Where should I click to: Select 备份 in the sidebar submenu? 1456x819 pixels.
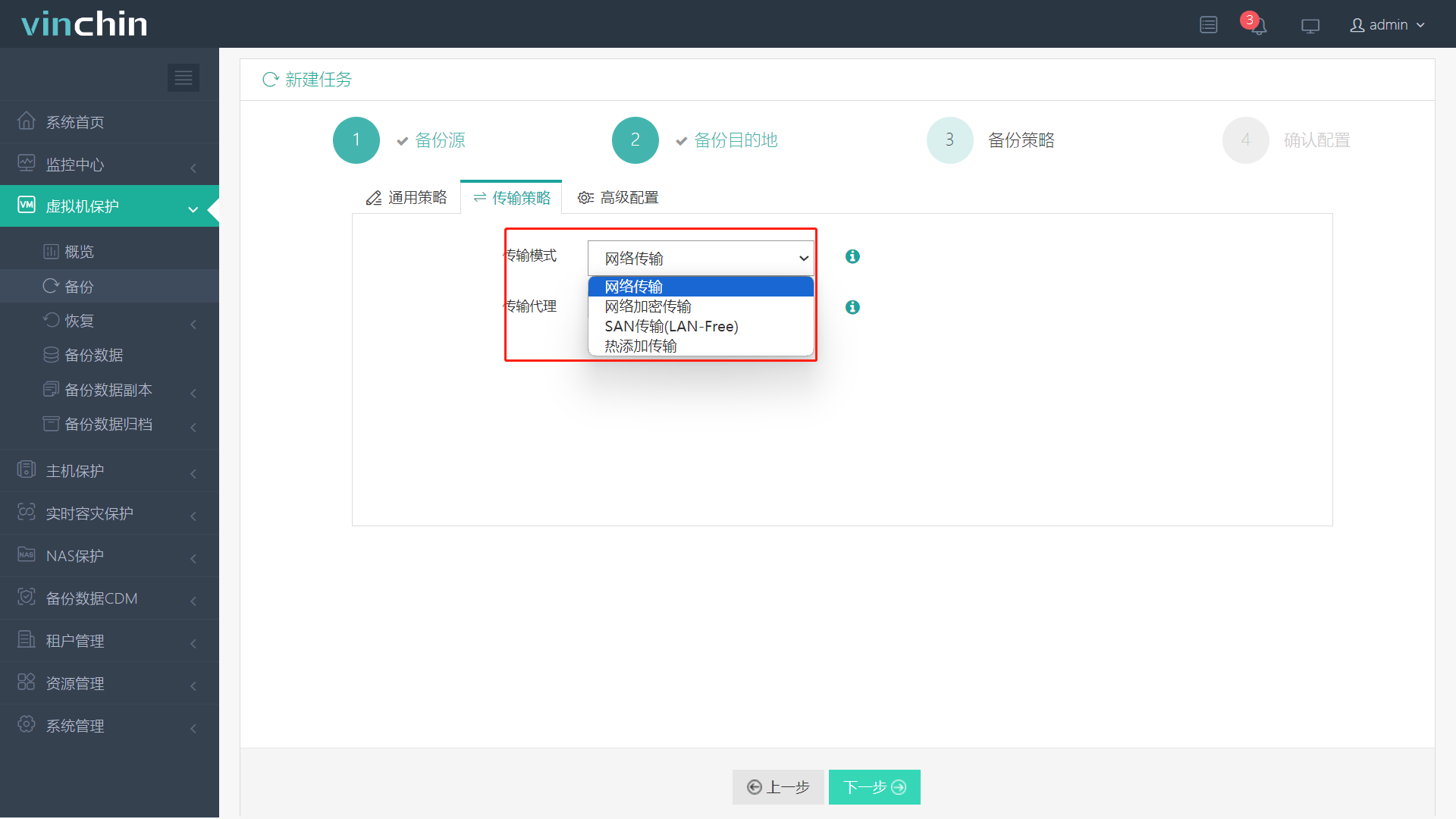pyautogui.click(x=109, y=287)
